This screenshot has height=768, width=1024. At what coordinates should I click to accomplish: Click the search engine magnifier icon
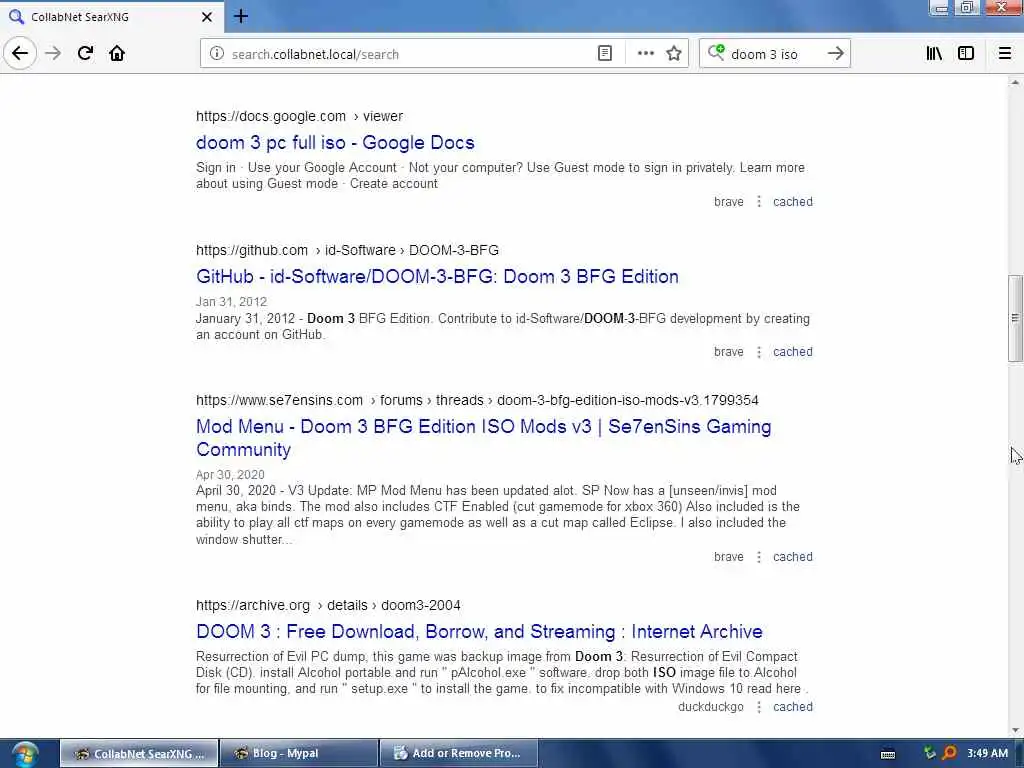(716, 52)
